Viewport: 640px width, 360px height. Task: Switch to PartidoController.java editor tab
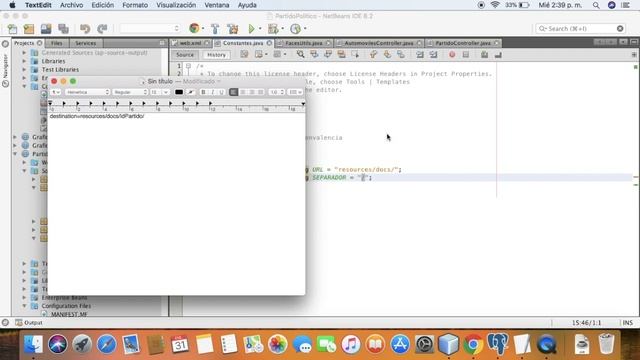click(x=463, y=43)
